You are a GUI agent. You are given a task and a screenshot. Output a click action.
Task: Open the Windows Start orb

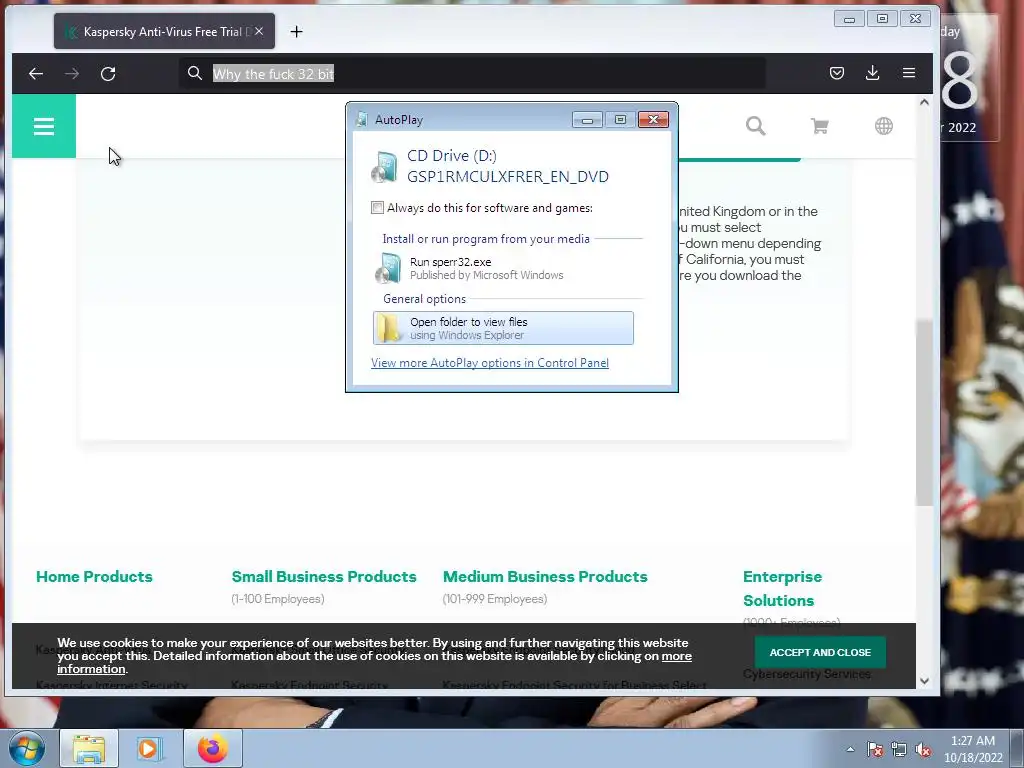(x=27, y=748)
